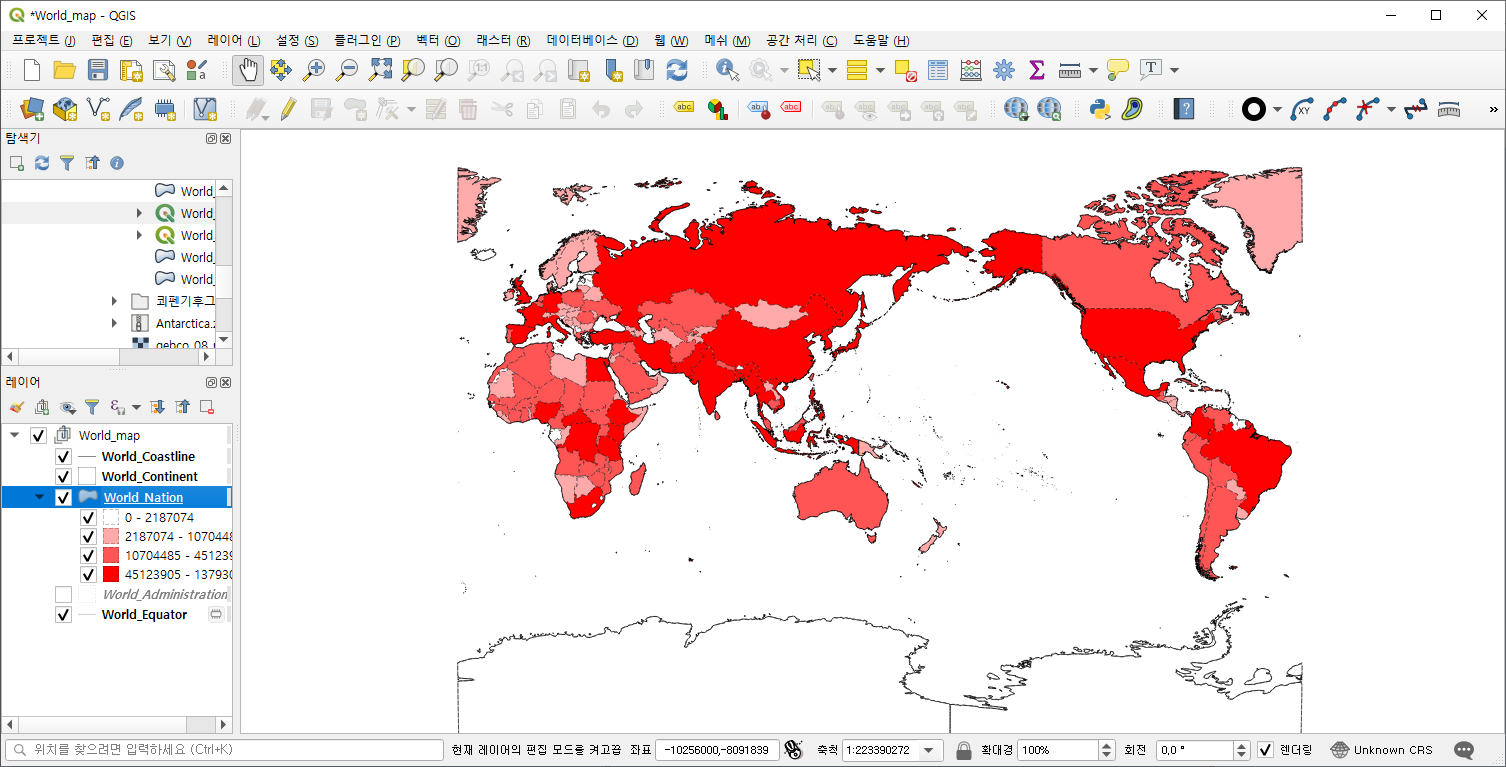1506x767 pixels.
Task: Collapse the World_map group tree
Action: (15, 435)
